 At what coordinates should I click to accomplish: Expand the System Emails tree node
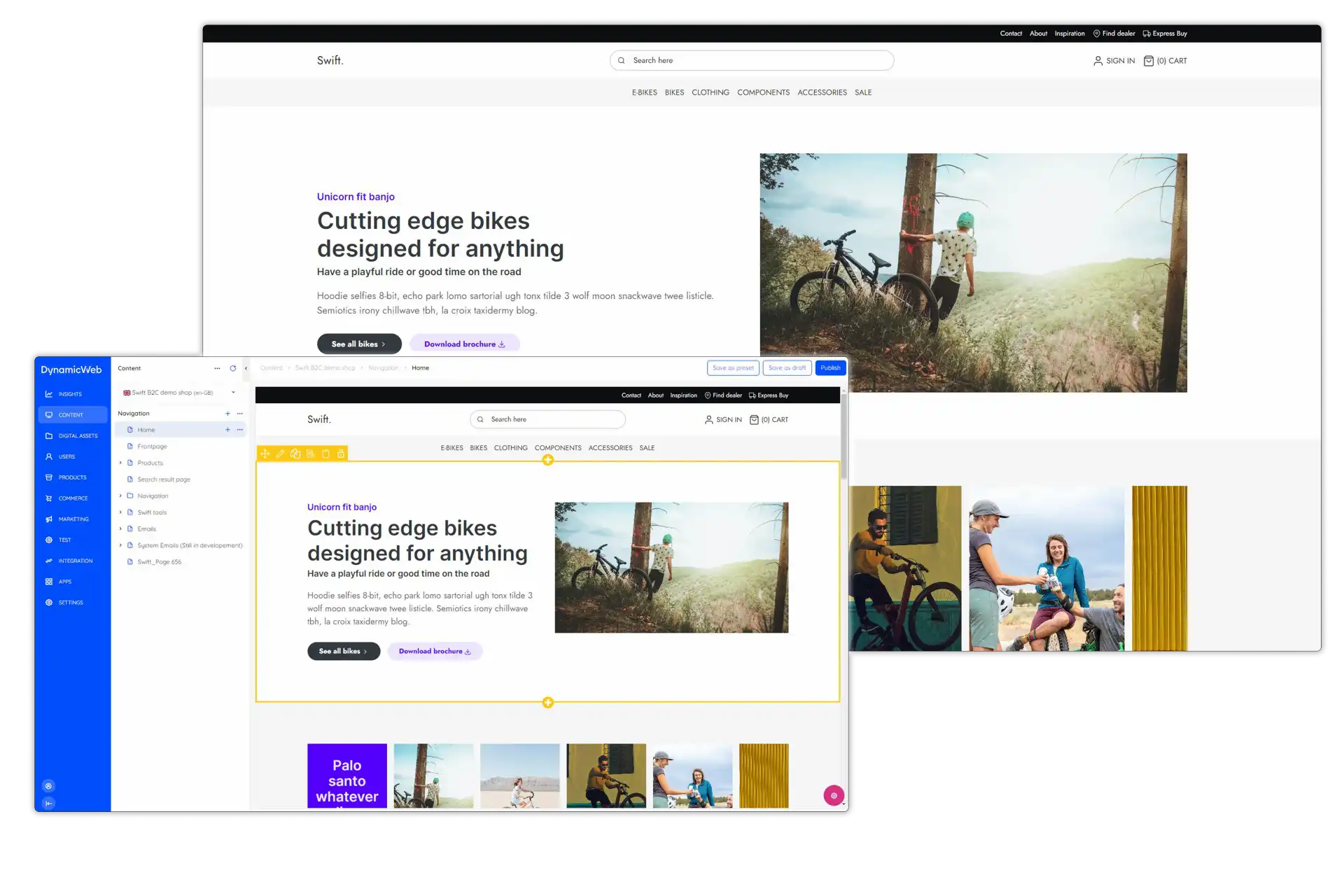point(120,545)
